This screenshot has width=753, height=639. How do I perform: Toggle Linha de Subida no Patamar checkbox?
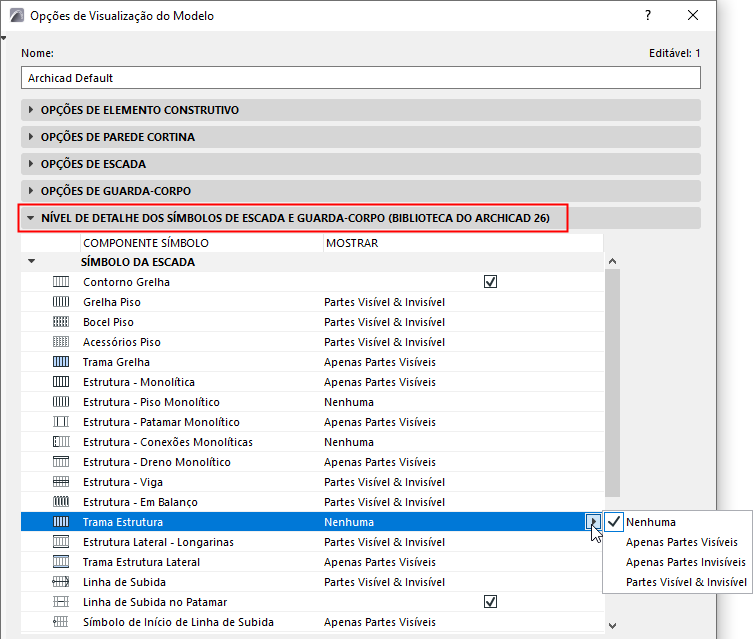(x=490, y=602)
